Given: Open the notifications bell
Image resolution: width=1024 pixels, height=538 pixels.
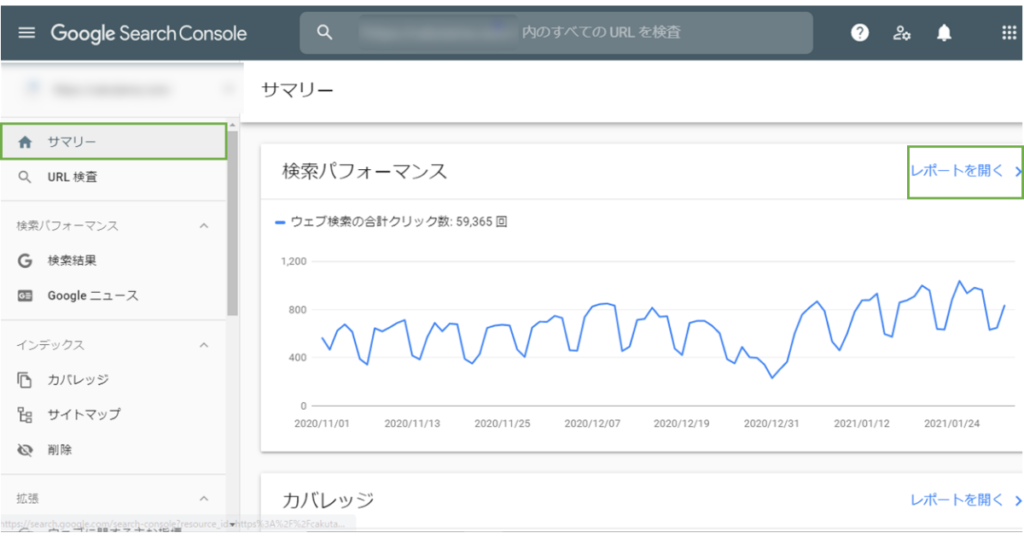Looking at the screenshot, I should click(x=944, y=33).
